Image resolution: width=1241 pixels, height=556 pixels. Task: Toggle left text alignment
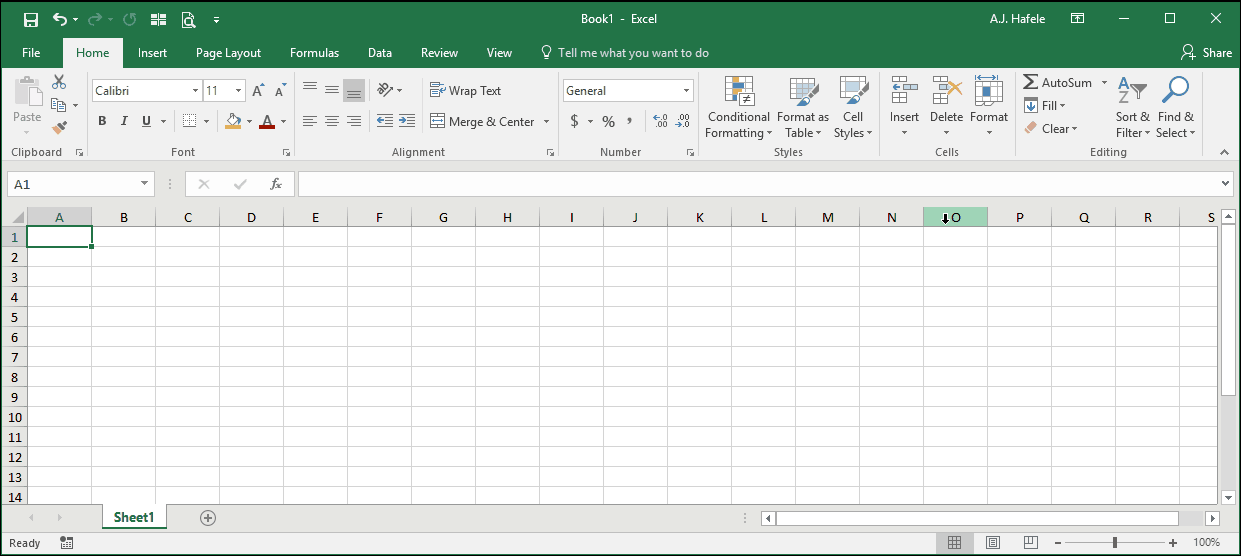coord(310,121)
